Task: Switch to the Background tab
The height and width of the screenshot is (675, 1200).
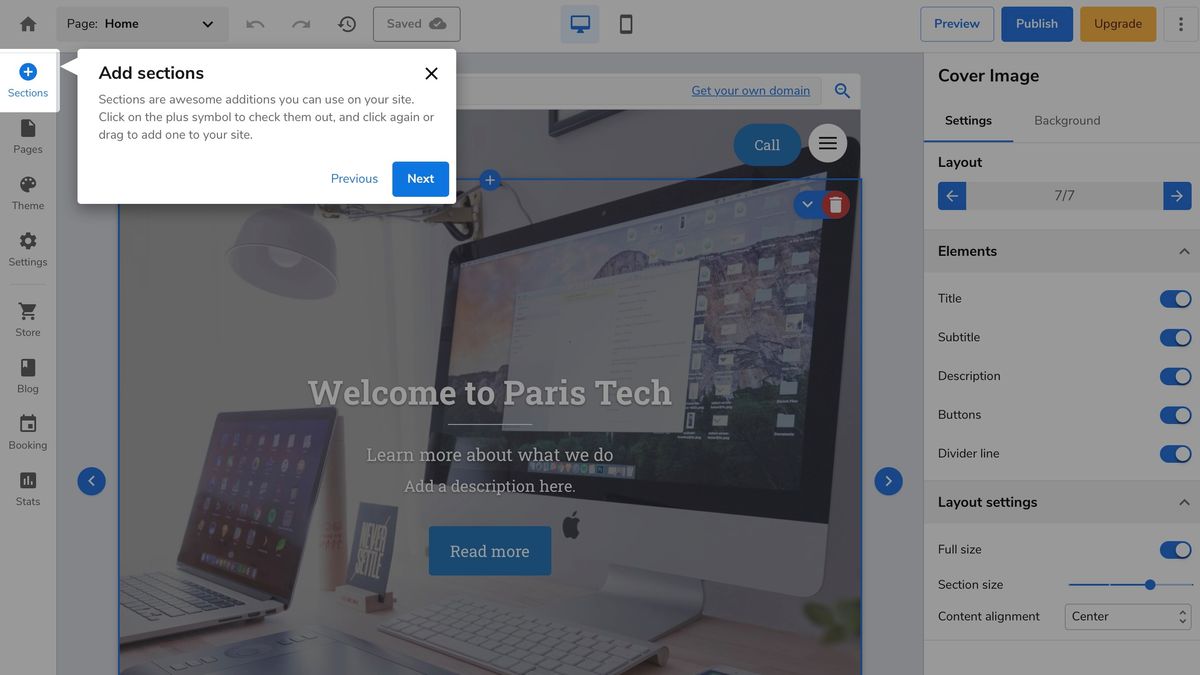Action: point(1066,120)
